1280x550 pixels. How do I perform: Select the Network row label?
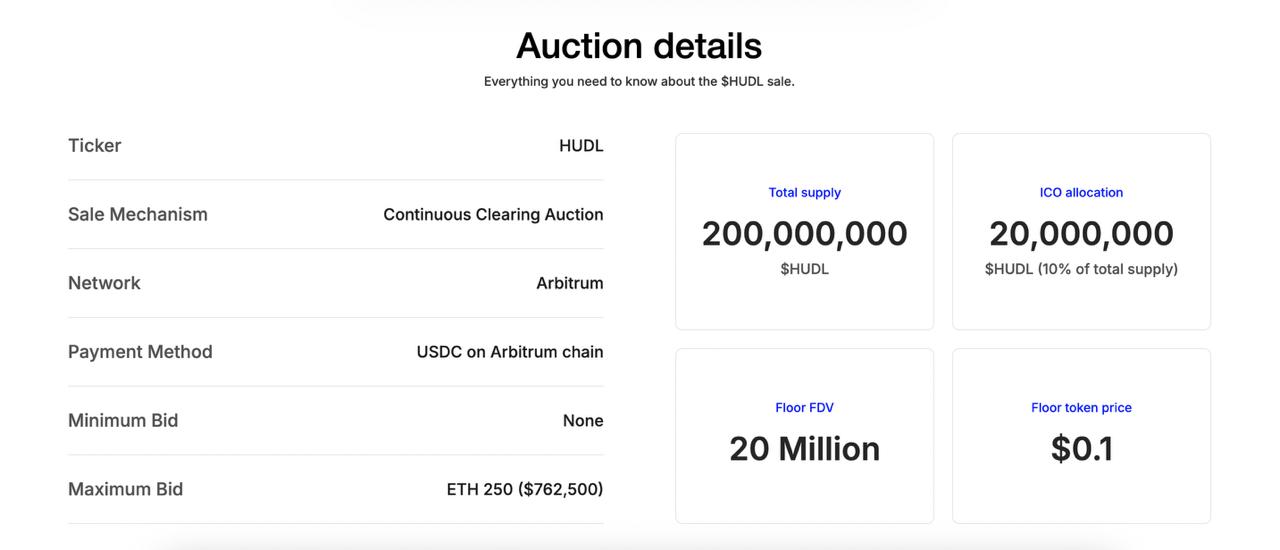click(x=104, y=283)
